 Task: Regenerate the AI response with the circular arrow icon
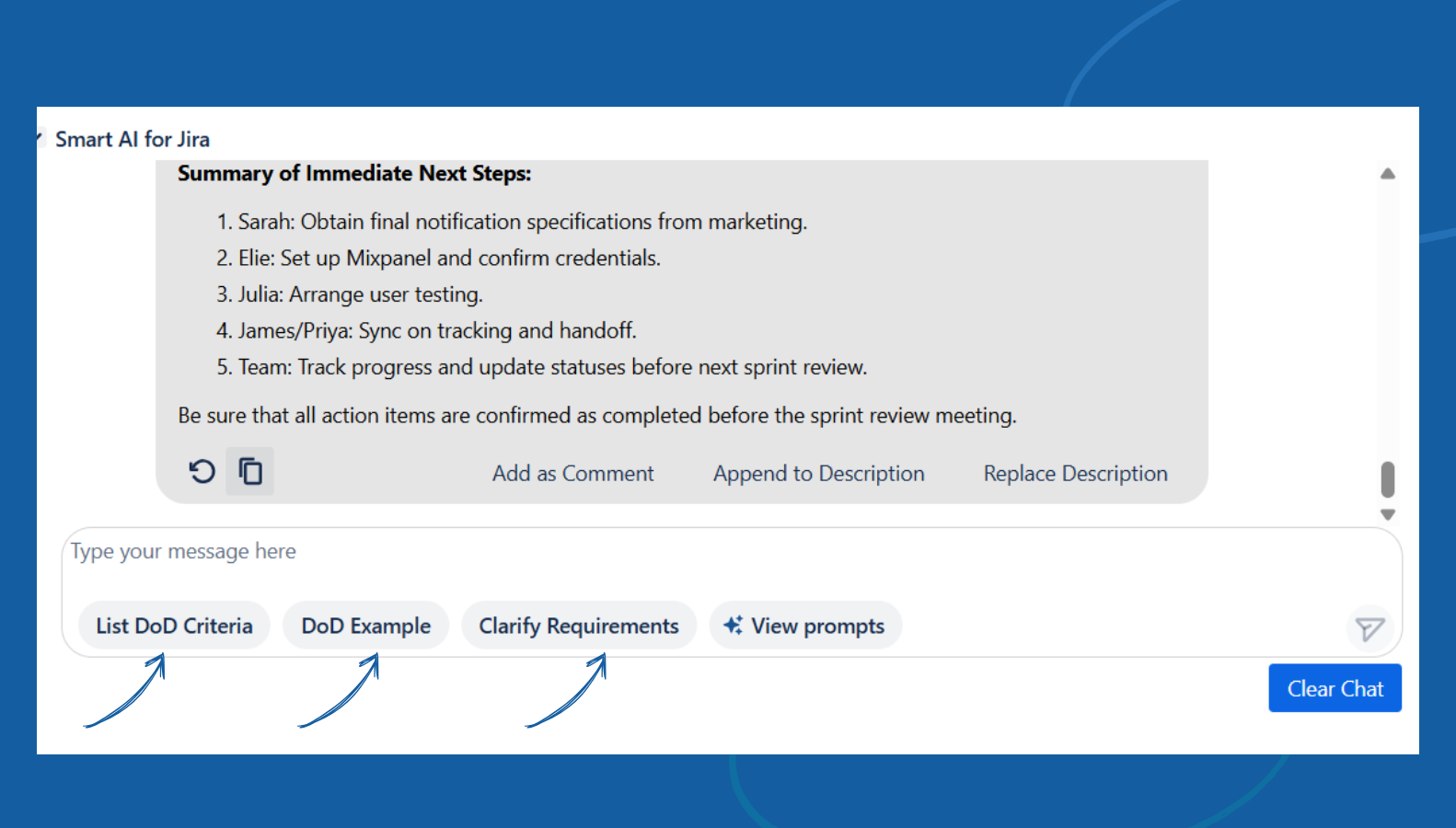pos(202,472)
